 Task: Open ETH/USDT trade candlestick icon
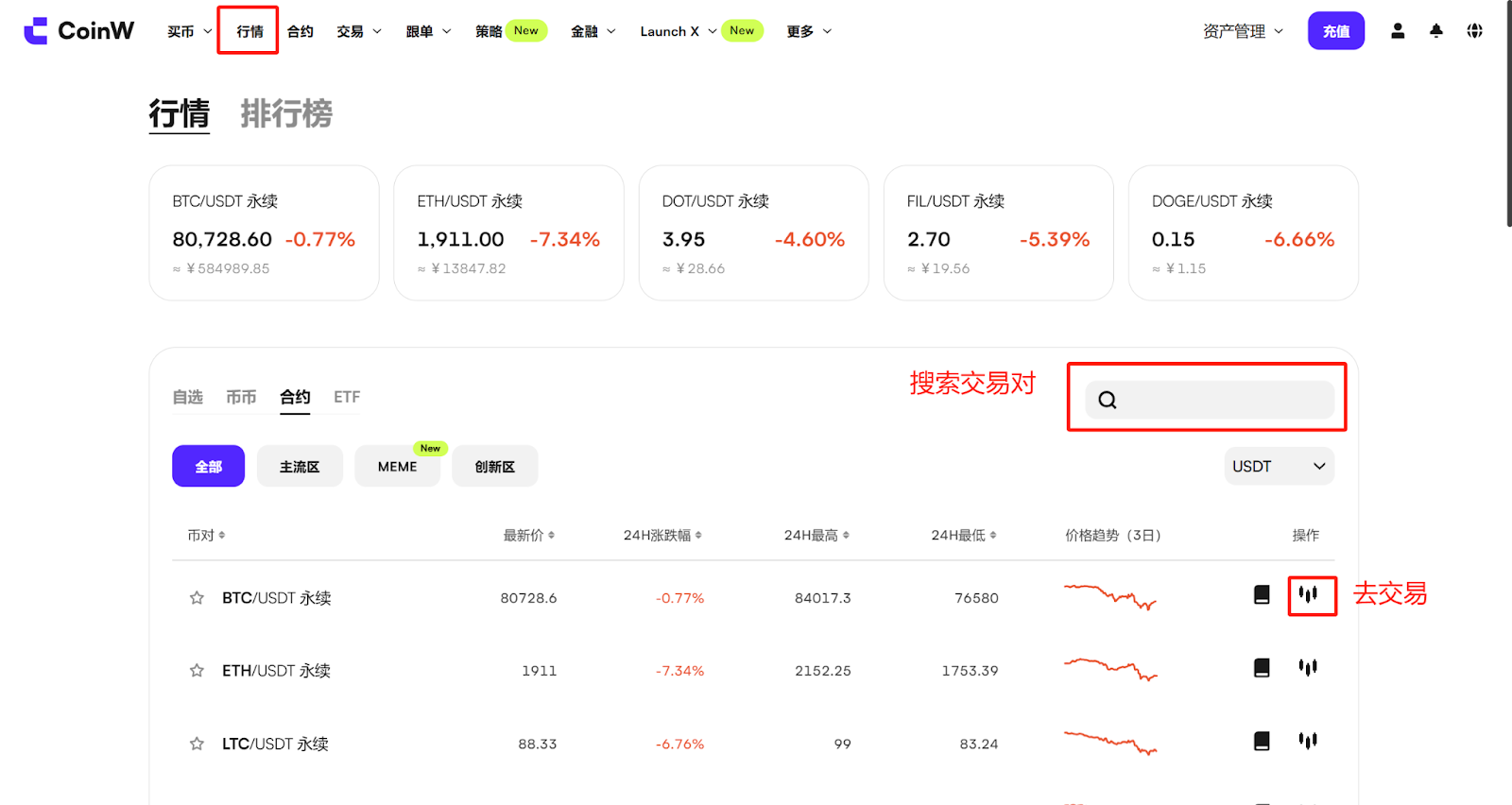1308,668
